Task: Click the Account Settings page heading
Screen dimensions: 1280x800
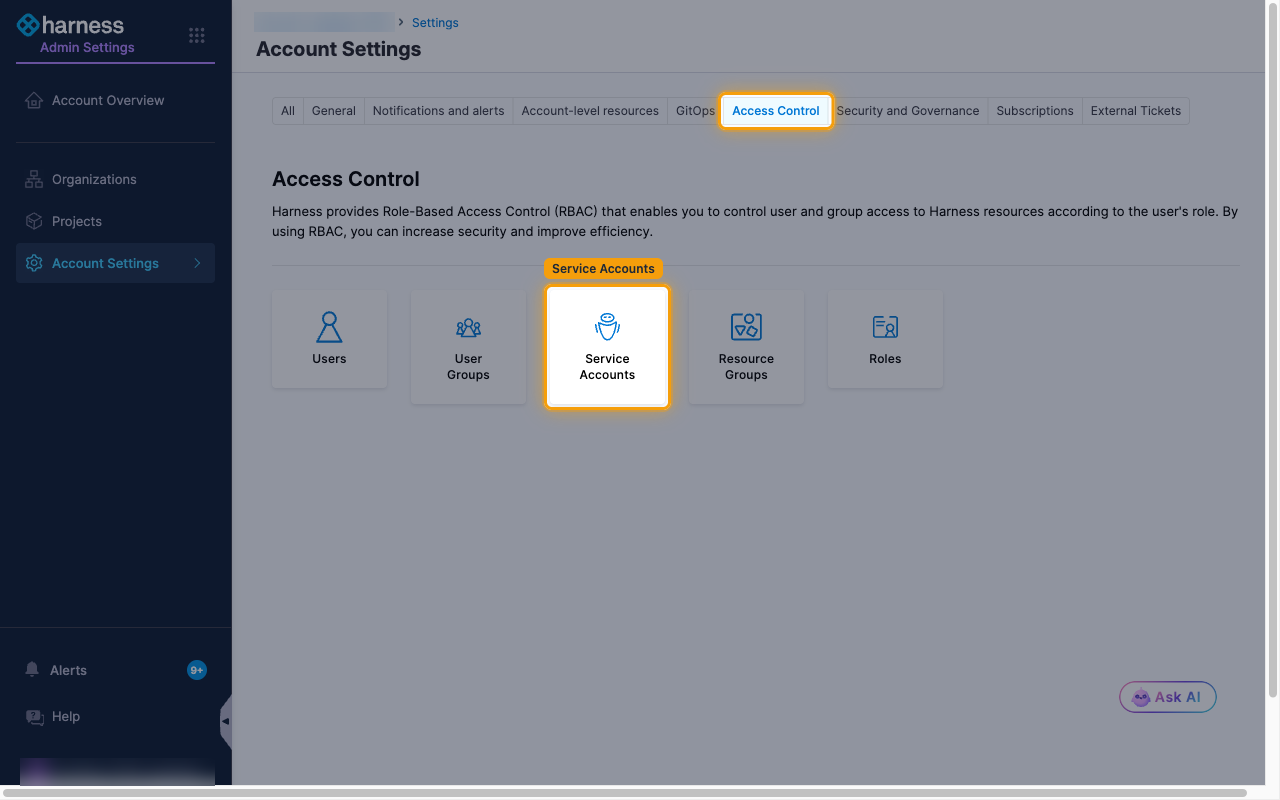Action: point(338,49)
